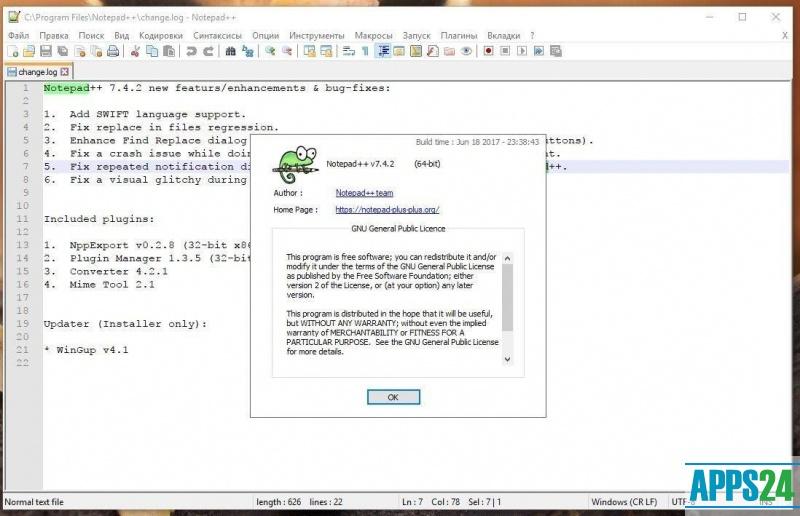Click the Undo arrow icon

pyautogui.click(x=191, y=51)
